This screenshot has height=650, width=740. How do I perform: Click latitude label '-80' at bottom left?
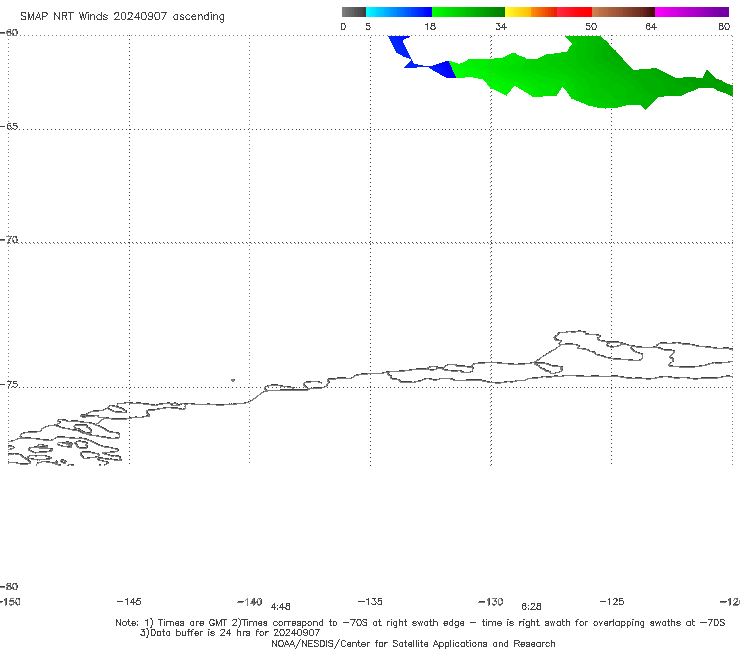(9, 586)
